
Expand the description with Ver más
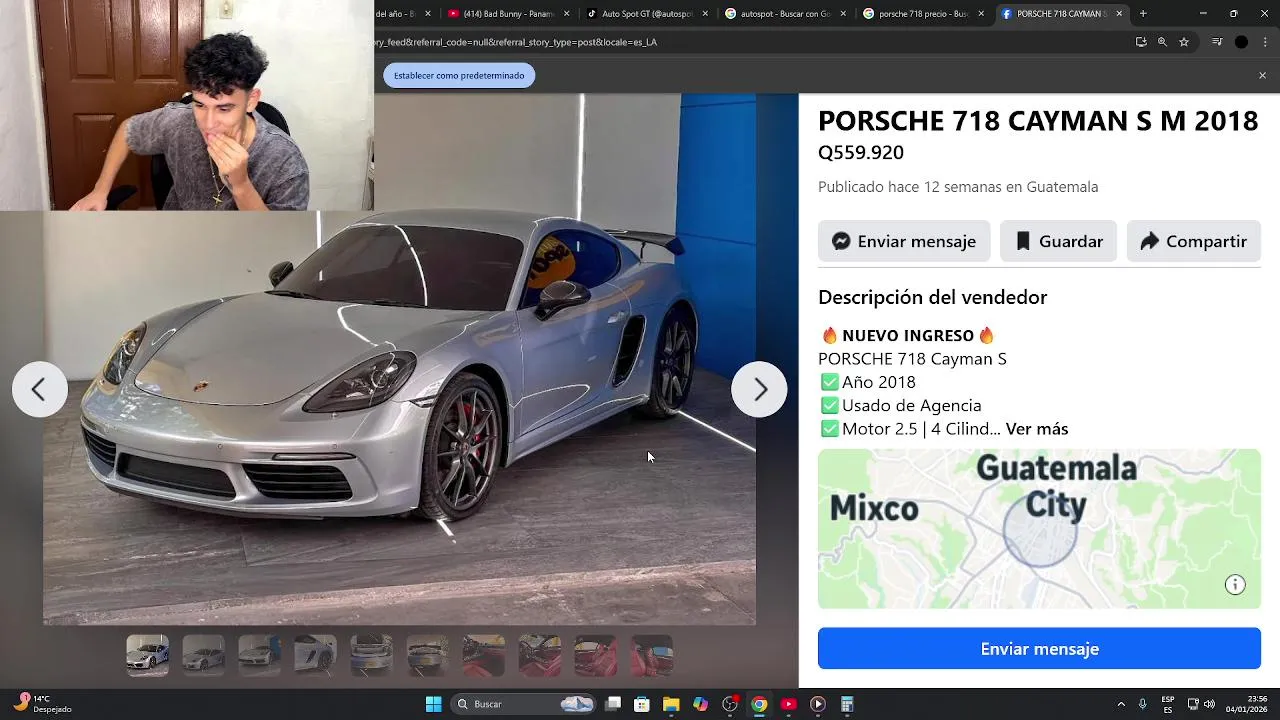point(1037,429)
